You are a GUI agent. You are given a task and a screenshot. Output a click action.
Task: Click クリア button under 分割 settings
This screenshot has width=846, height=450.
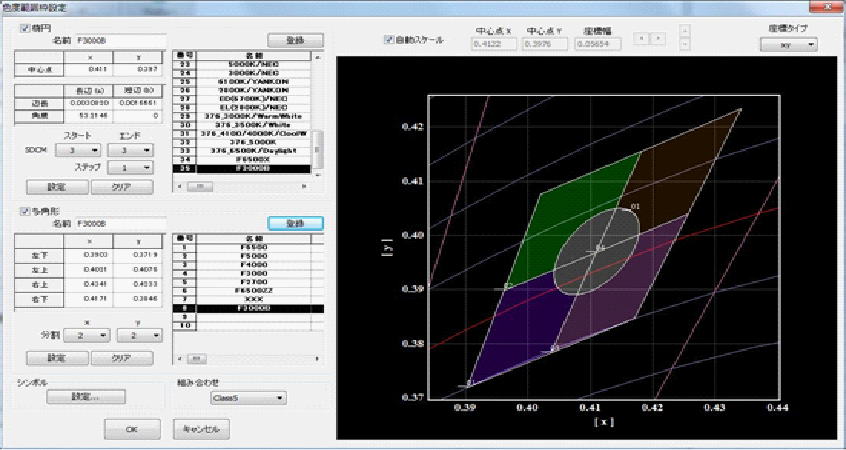(122, 358)
